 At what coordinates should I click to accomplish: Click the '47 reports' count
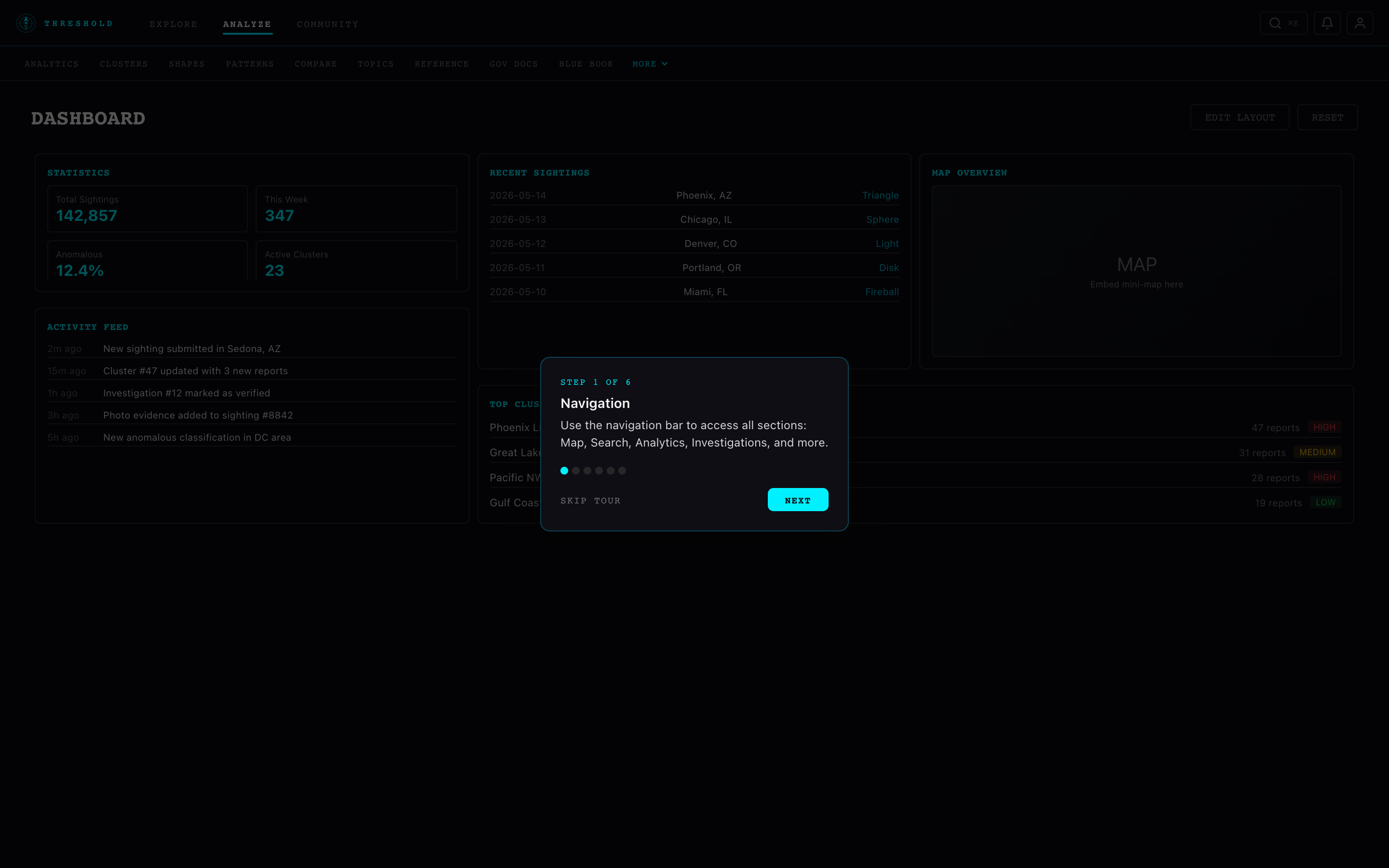1275,428
